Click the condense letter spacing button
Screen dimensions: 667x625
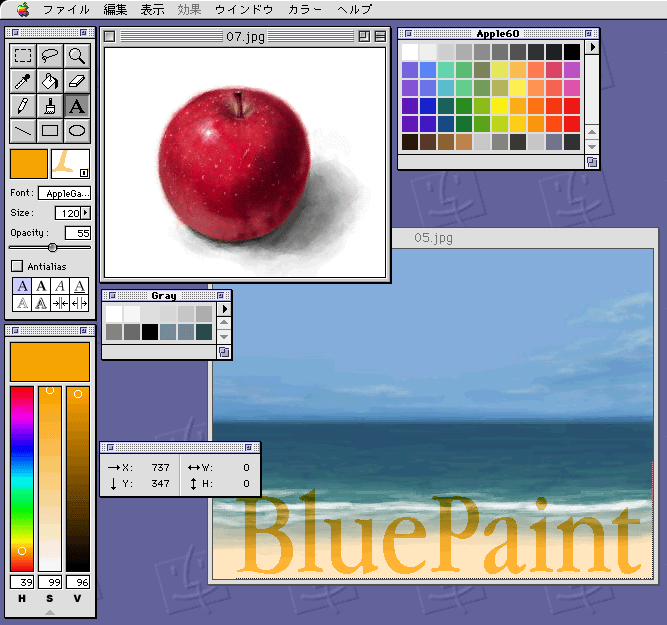click(60, 303)
